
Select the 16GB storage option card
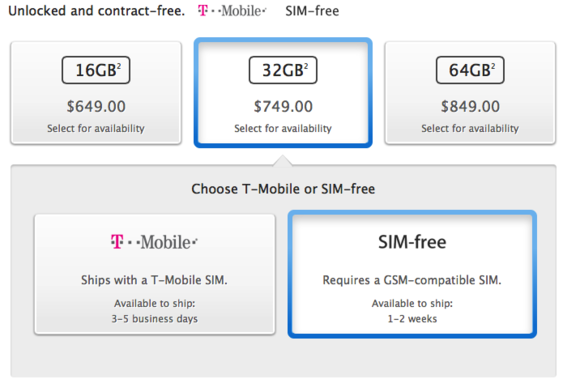click(96, 92)
